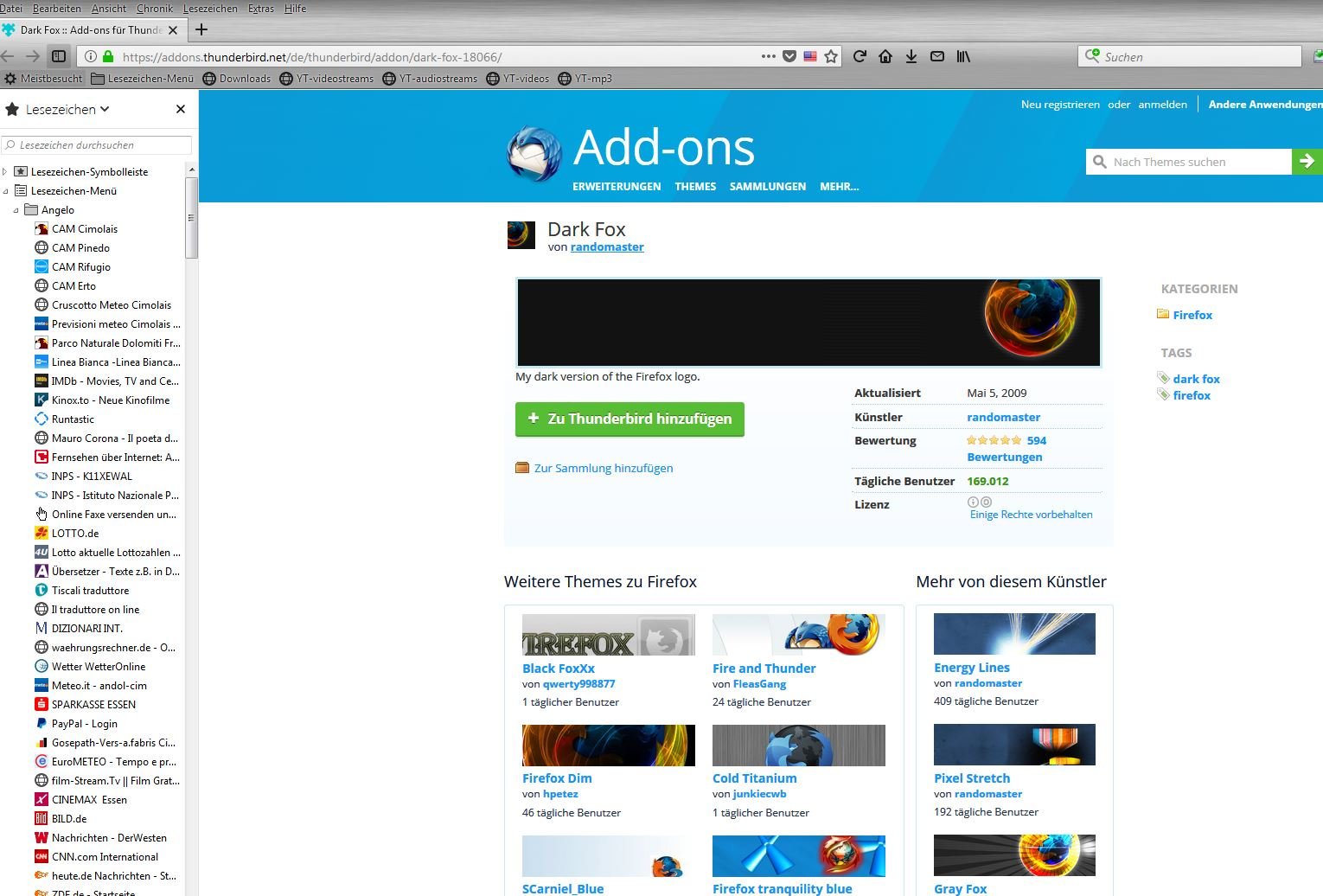Viewport: 1323px width, 896px height.
Task: Go to ERWEITERUNGEN section
Action: point(617,186)
